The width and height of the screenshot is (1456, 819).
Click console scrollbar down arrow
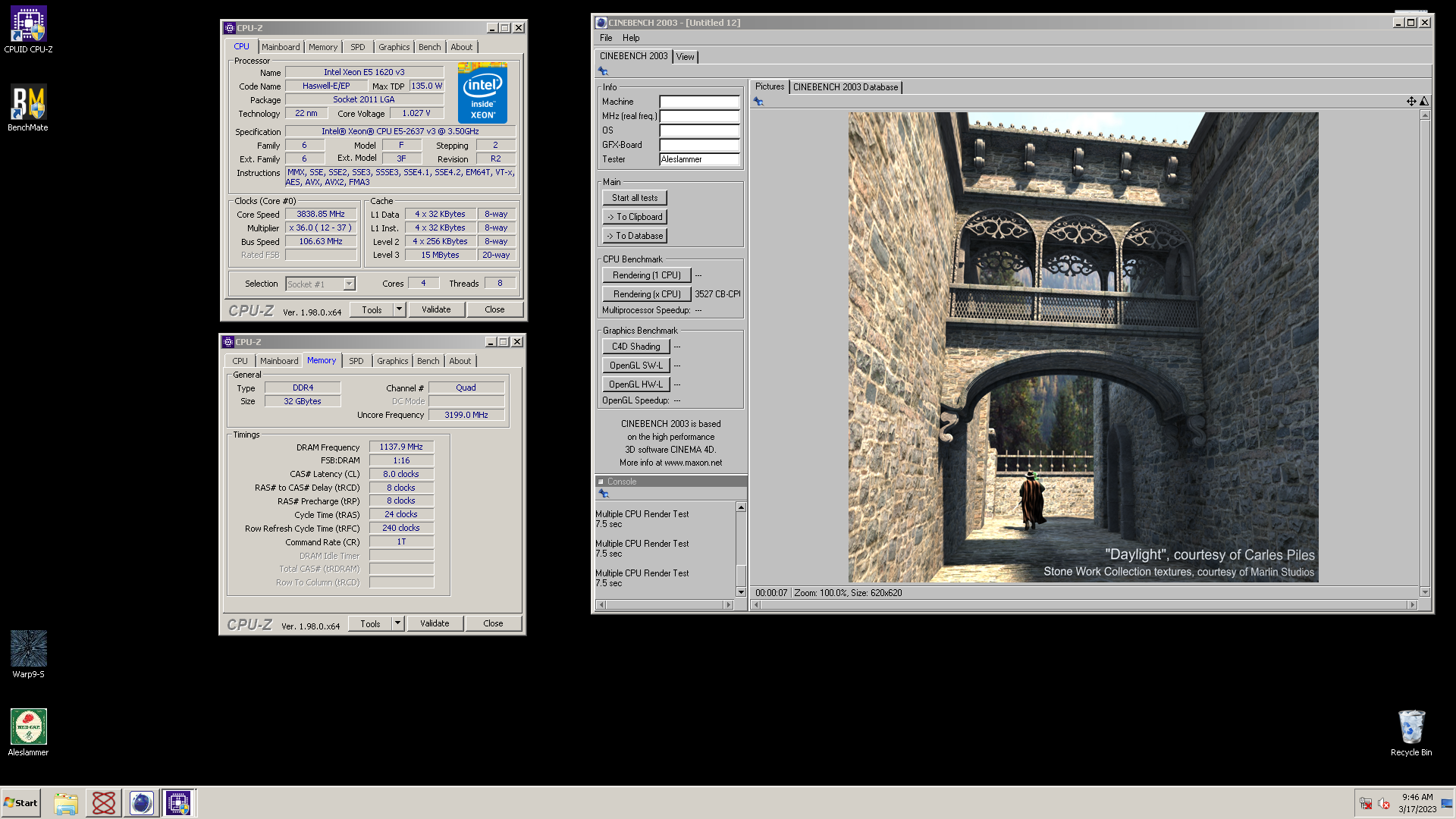point(741,592)
